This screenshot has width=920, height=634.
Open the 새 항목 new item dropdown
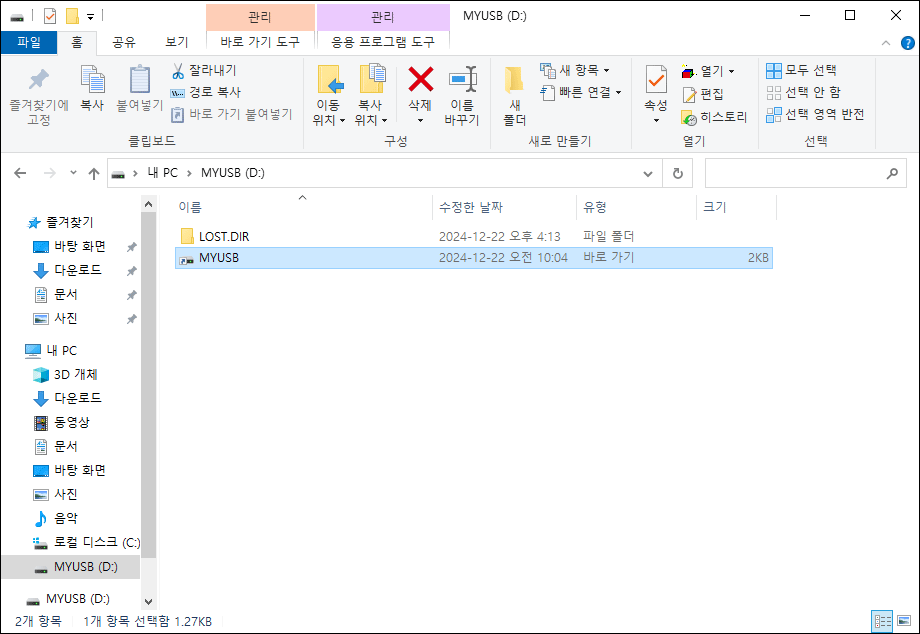(575, 70)
